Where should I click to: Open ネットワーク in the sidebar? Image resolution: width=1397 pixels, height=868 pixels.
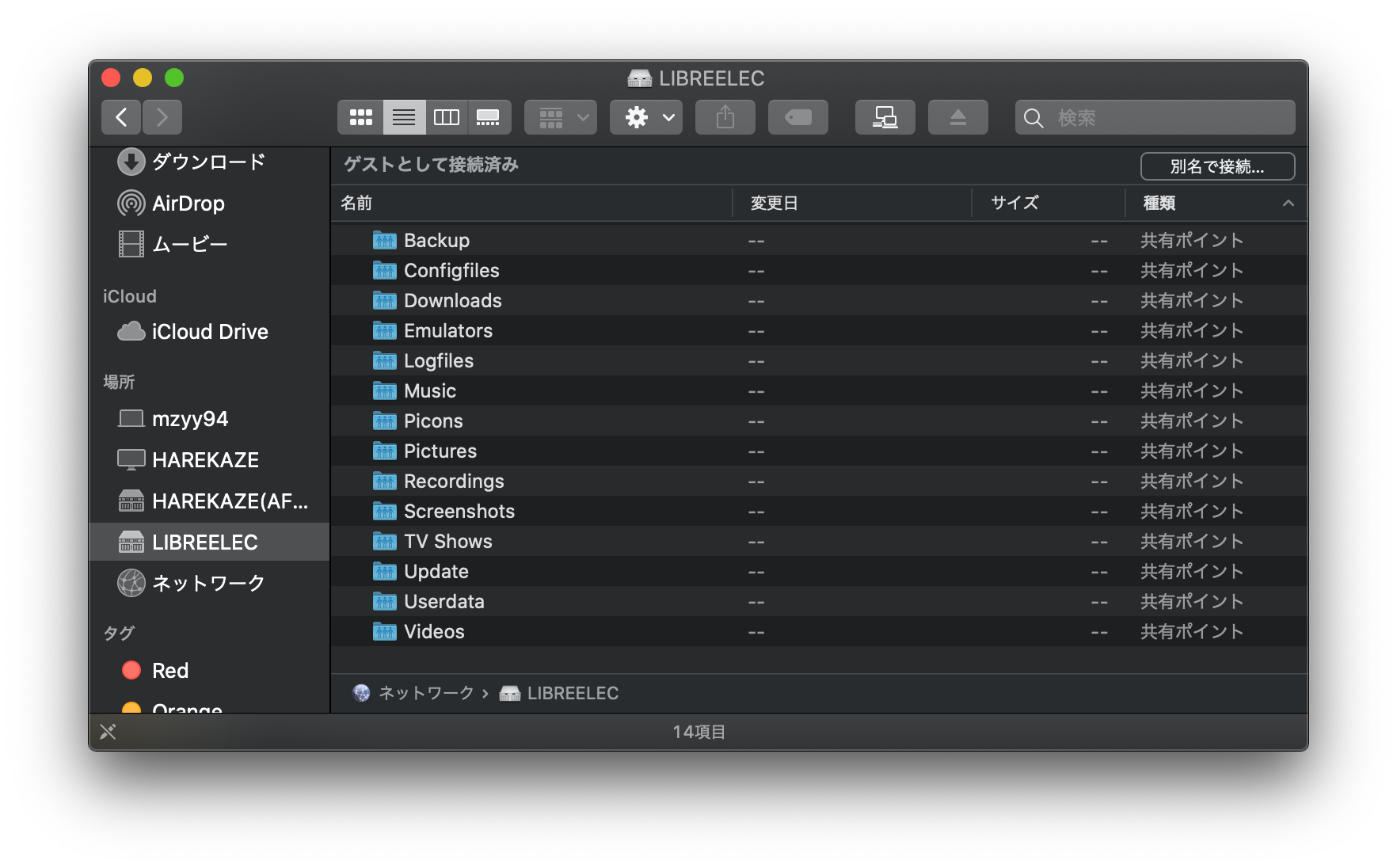click(x=210, y=583)
